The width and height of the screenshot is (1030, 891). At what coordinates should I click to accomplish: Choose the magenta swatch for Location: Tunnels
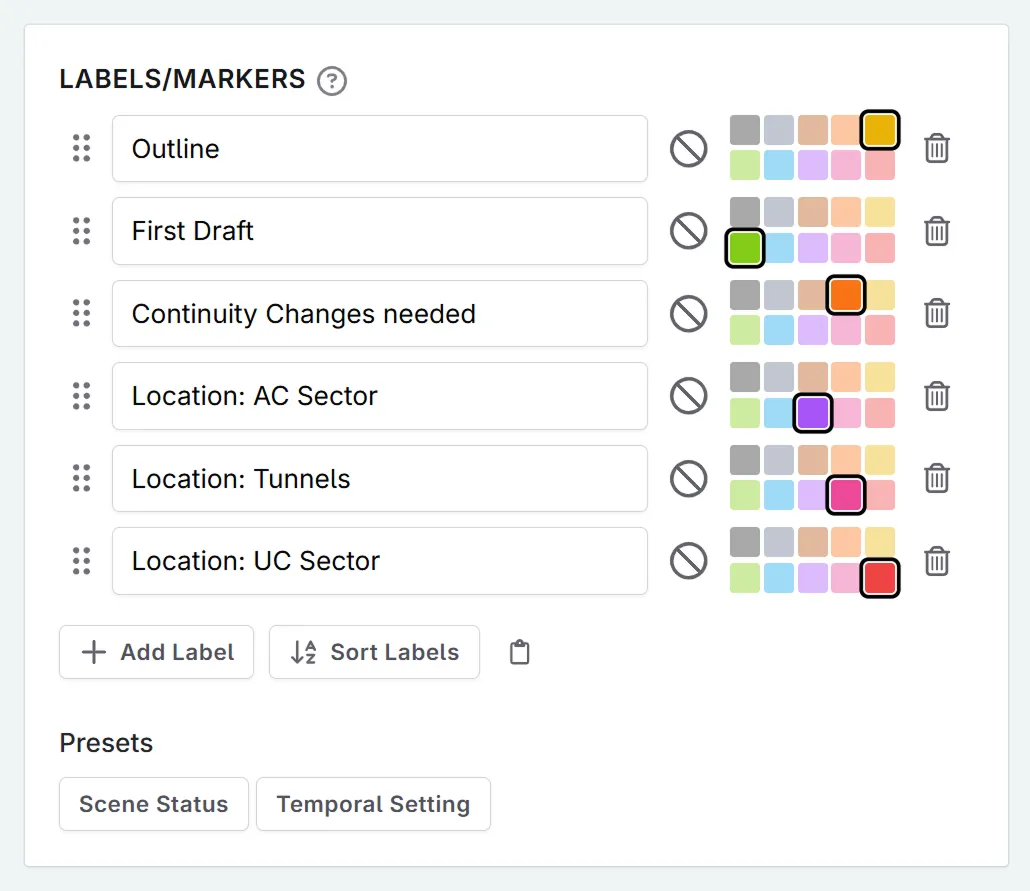point(846,494)
